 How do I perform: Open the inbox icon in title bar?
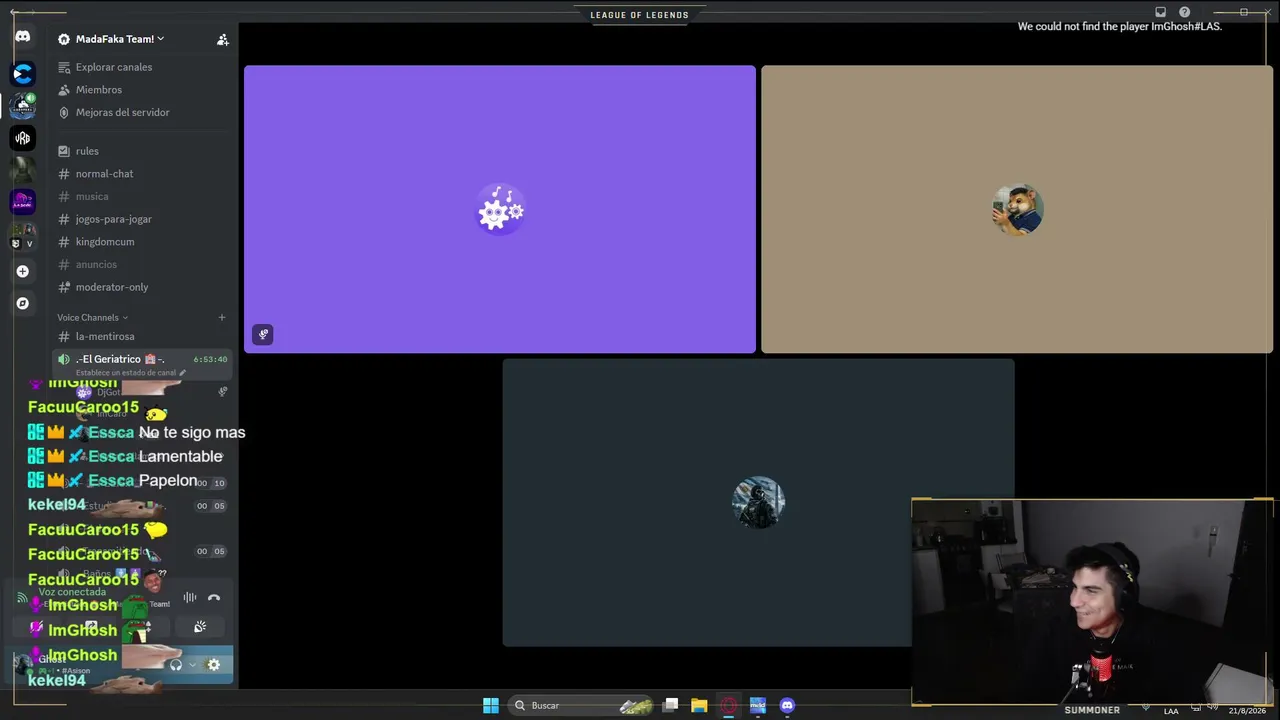pyautogui.click(x=1160, y=12)
